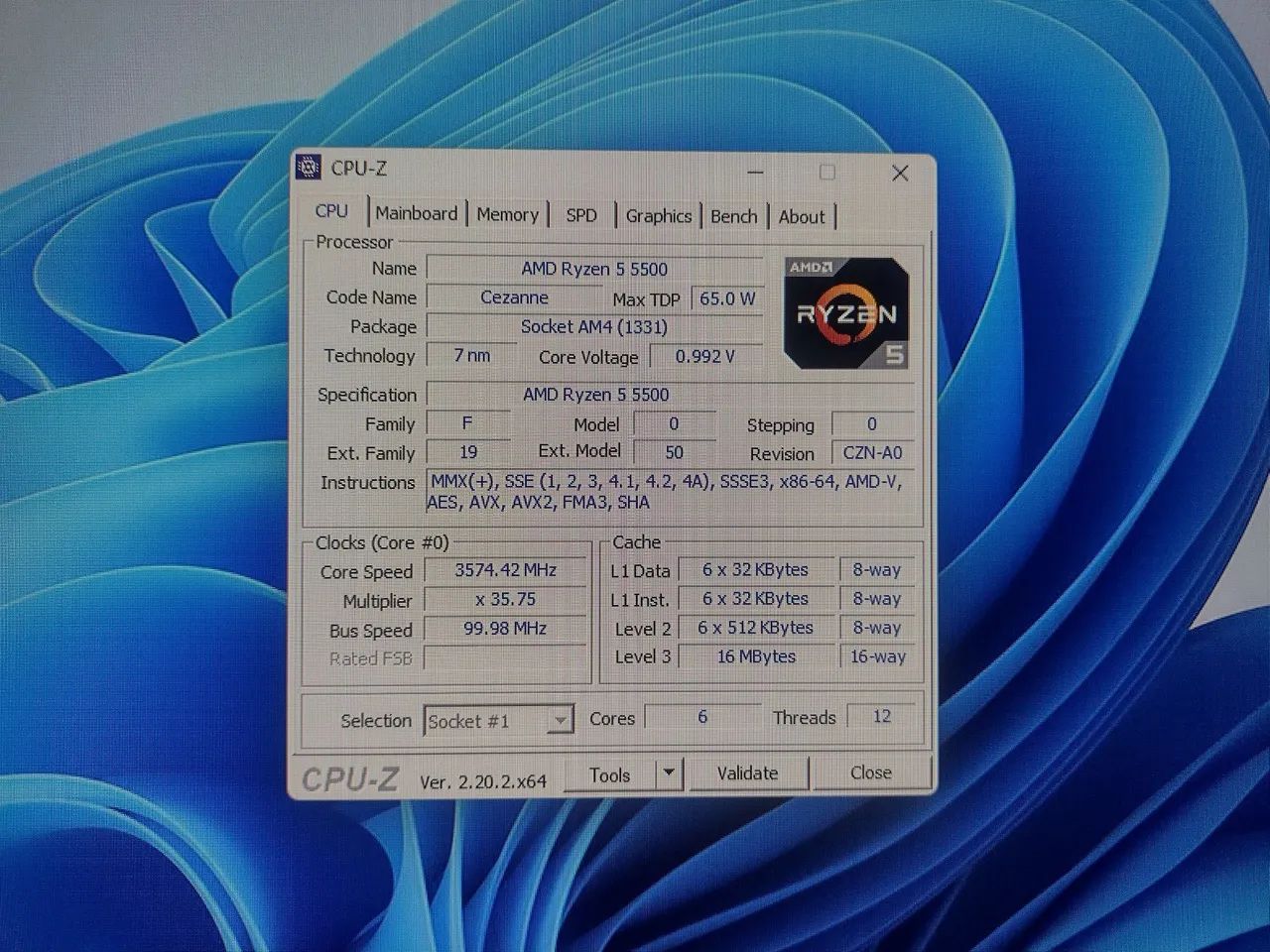Click the Bus Speed value 99.98 MHz
Viewport: 1270px width, 952px height.
tap(505, 629)
